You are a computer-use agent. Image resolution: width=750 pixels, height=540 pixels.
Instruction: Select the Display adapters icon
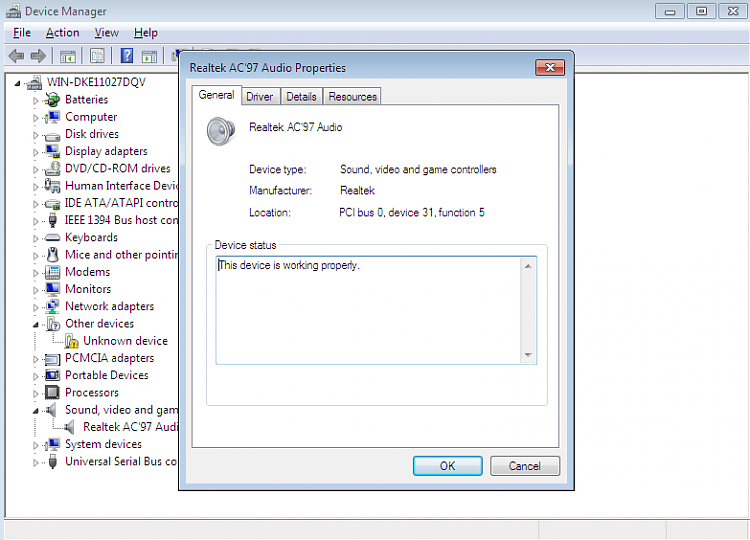(52, 151)
